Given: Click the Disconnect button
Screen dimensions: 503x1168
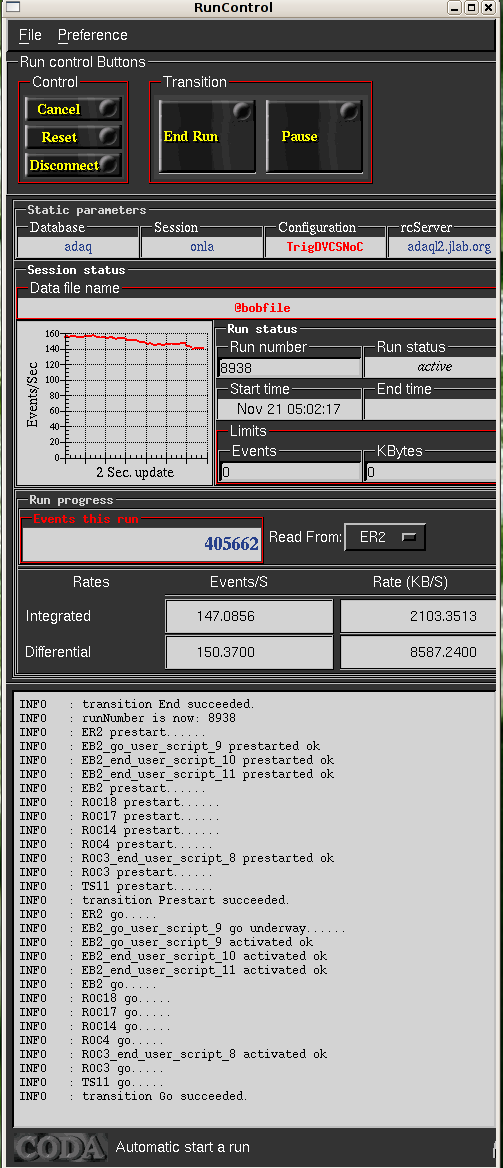Looking at the screenshot, I should (73, 165).
